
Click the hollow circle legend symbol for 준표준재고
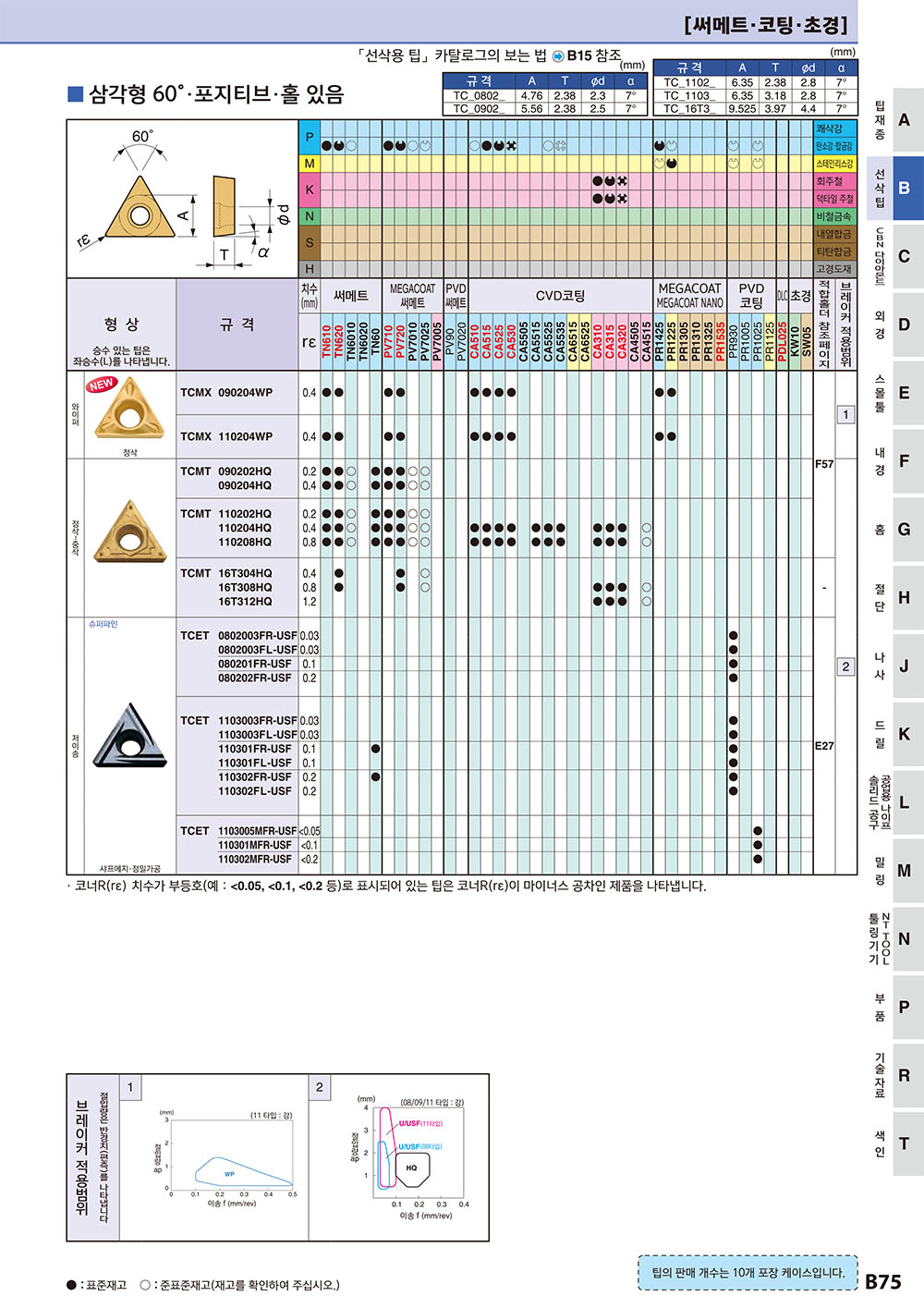click(x=145, y=1285)
